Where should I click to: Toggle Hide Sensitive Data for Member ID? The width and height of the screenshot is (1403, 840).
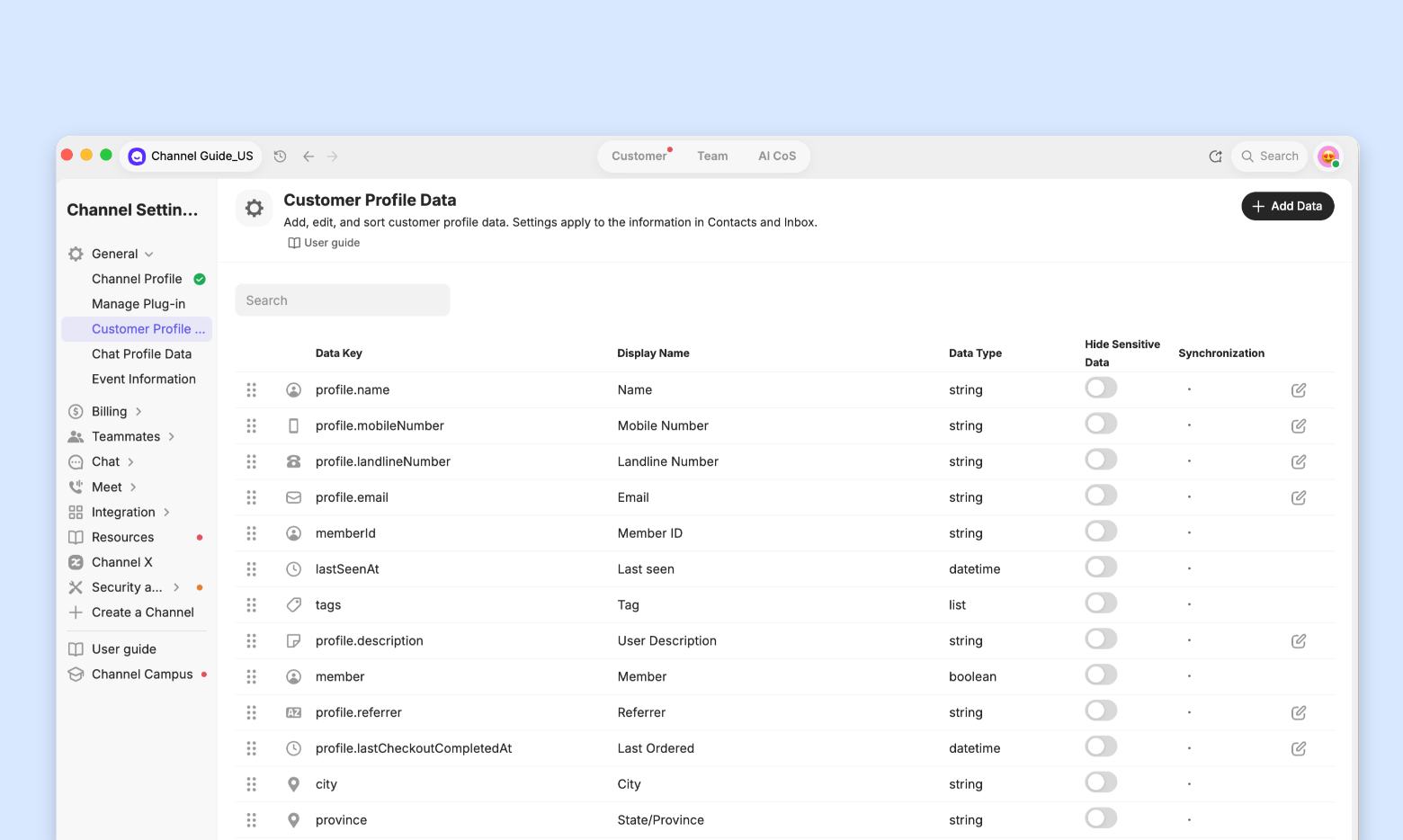[1101, 532]
